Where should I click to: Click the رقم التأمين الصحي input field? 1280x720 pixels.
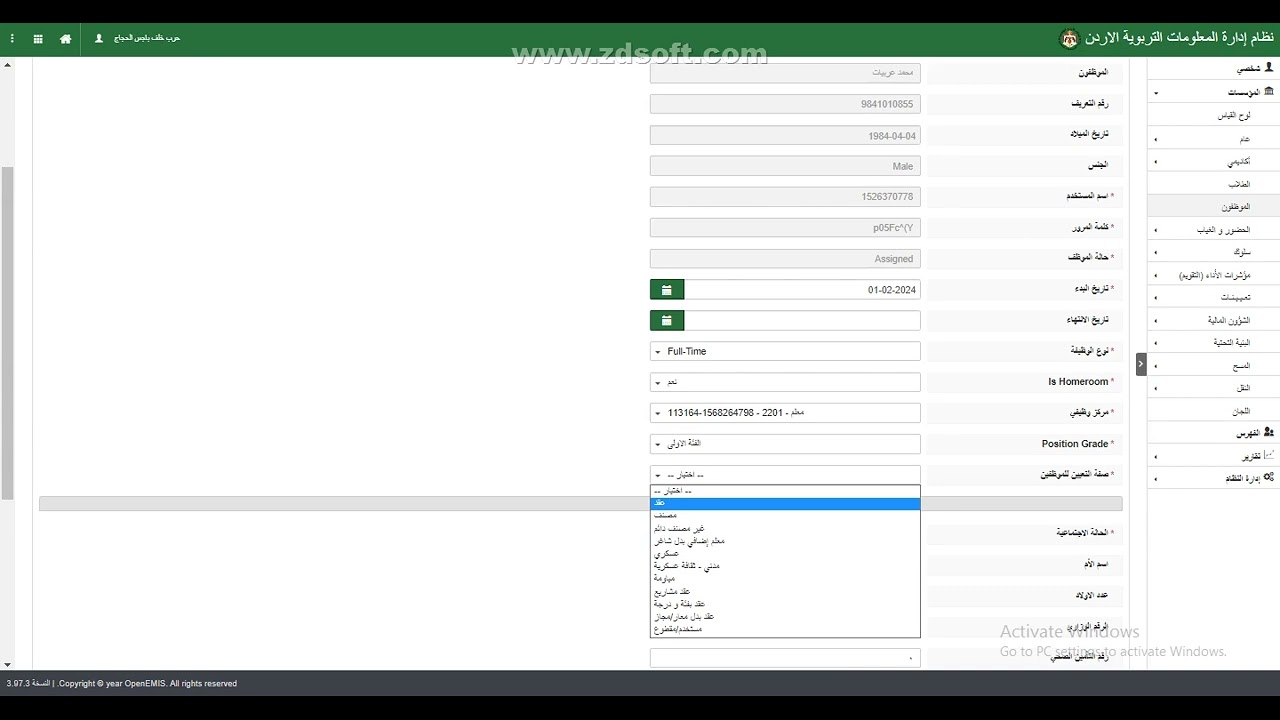pyautogui.click(x=785, y=658)
